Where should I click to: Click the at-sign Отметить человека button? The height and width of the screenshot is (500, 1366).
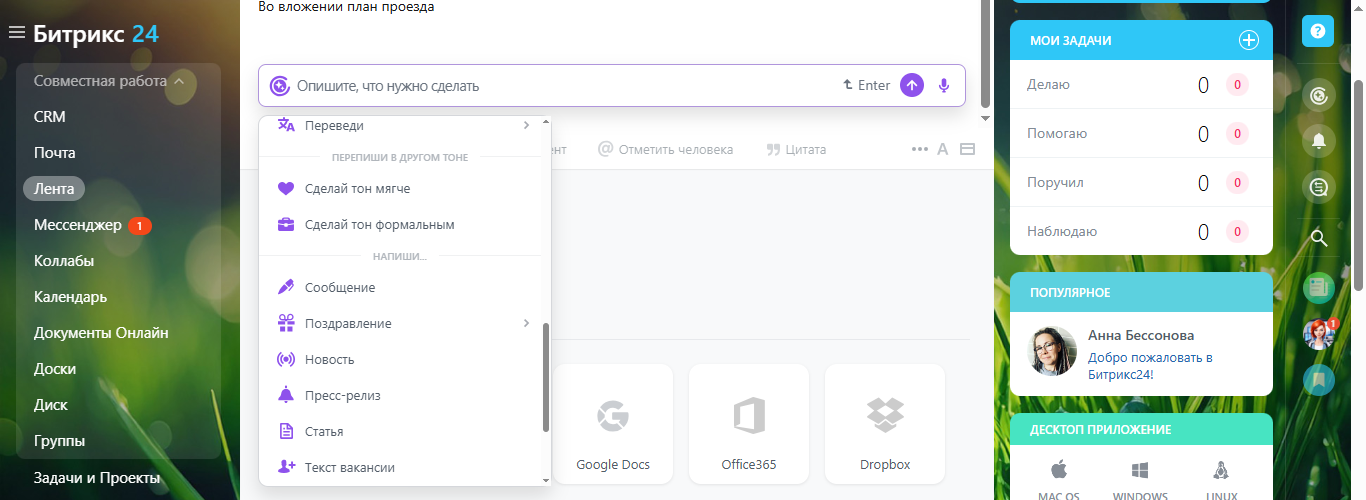[x=665, y=149]
